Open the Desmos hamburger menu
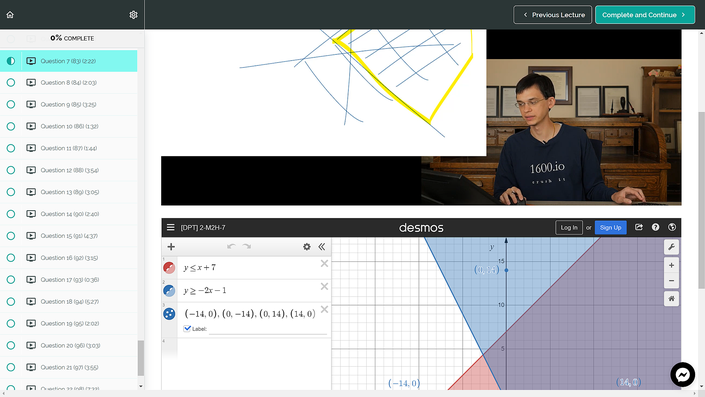The width and height of the screenshot is (705, 397). coord(170,227)
